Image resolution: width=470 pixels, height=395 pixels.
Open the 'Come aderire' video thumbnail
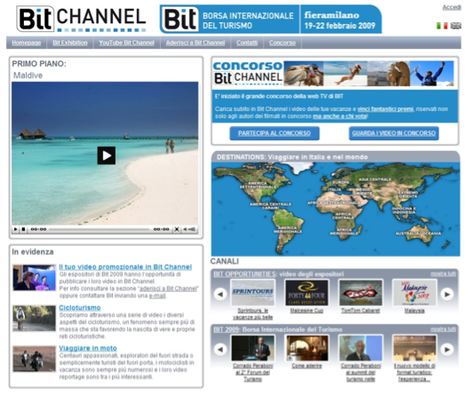coord(307,348)
